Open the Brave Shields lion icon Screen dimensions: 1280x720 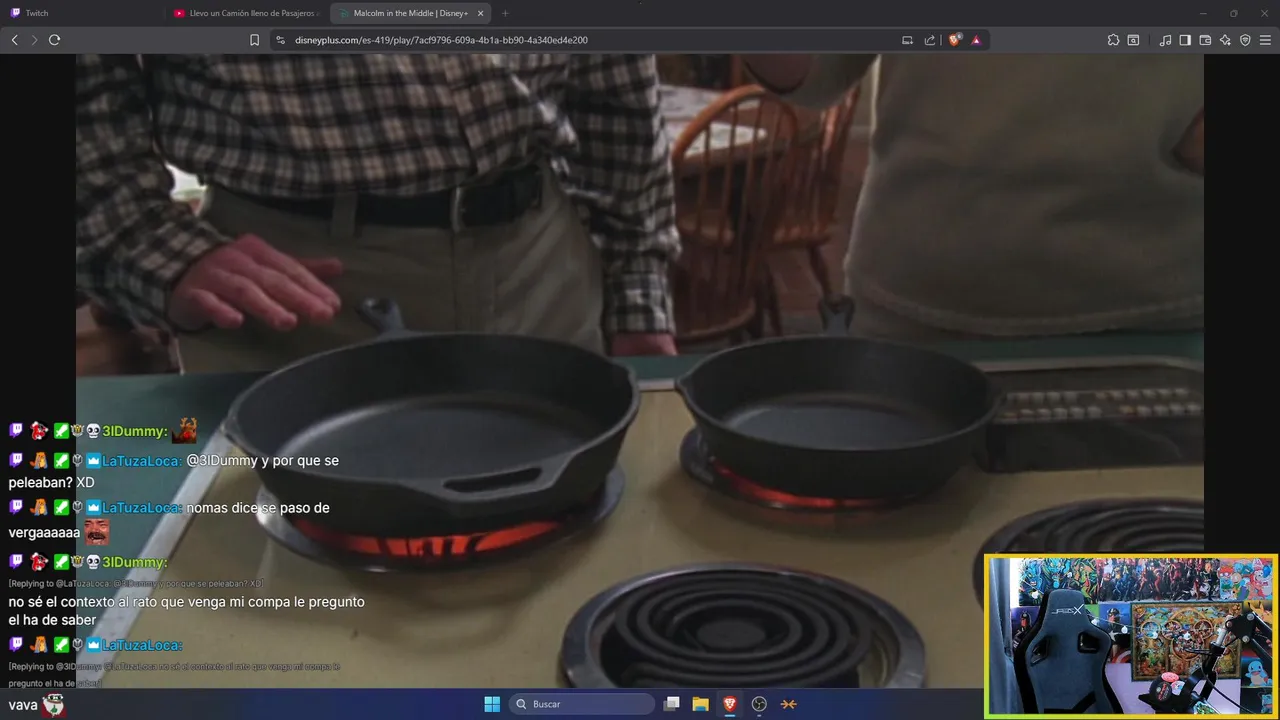955,40
